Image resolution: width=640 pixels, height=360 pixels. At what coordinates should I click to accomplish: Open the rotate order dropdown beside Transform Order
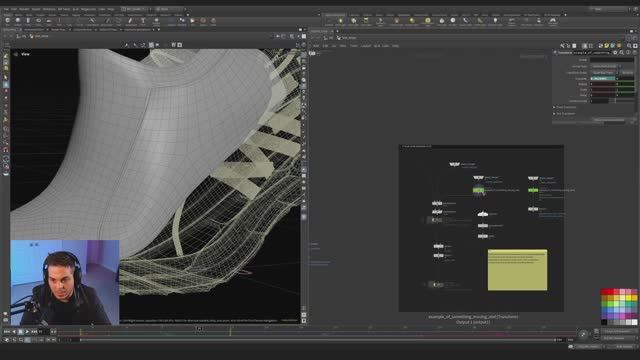pyautogui.click(x=628, y=73)
